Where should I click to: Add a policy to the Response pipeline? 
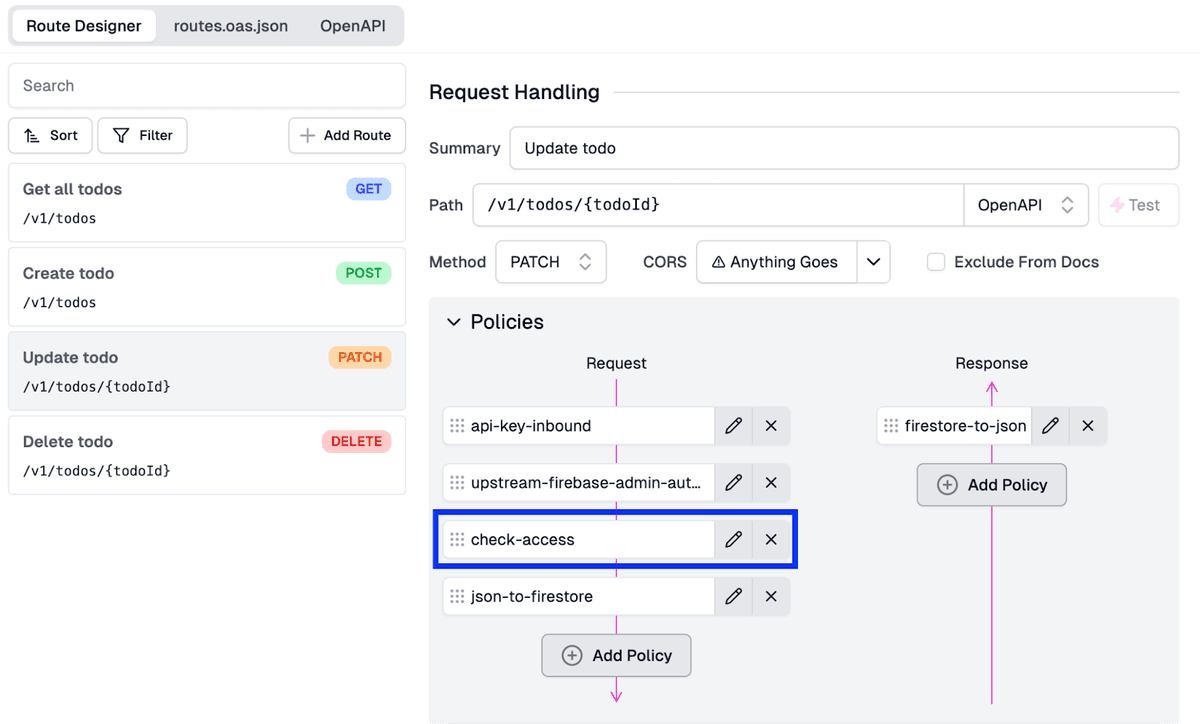(991, 484)
